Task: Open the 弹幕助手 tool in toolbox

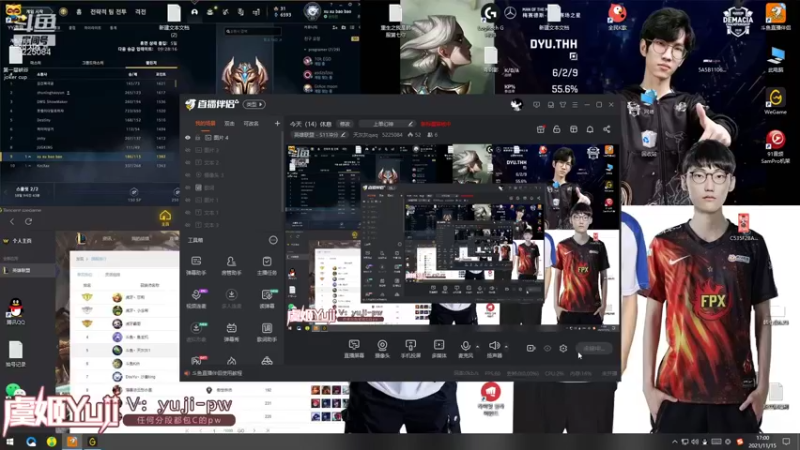Action: [x=196, y=265]
